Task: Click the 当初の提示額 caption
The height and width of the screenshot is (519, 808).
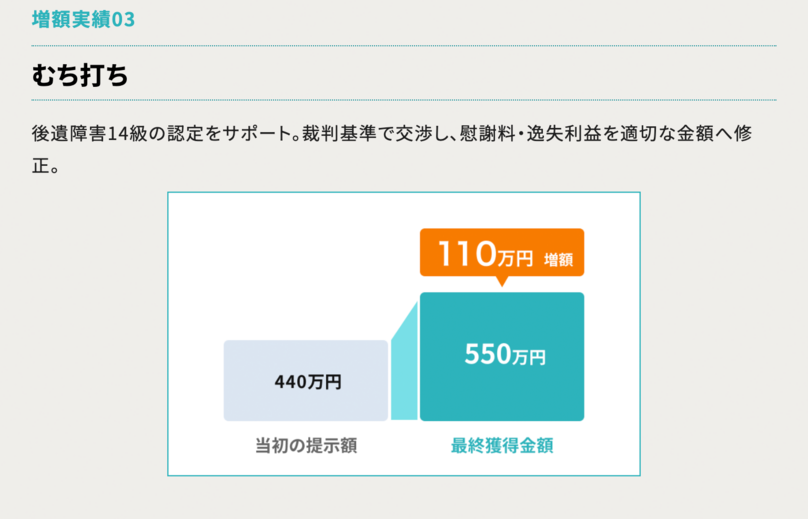Action: coord(306,446)
